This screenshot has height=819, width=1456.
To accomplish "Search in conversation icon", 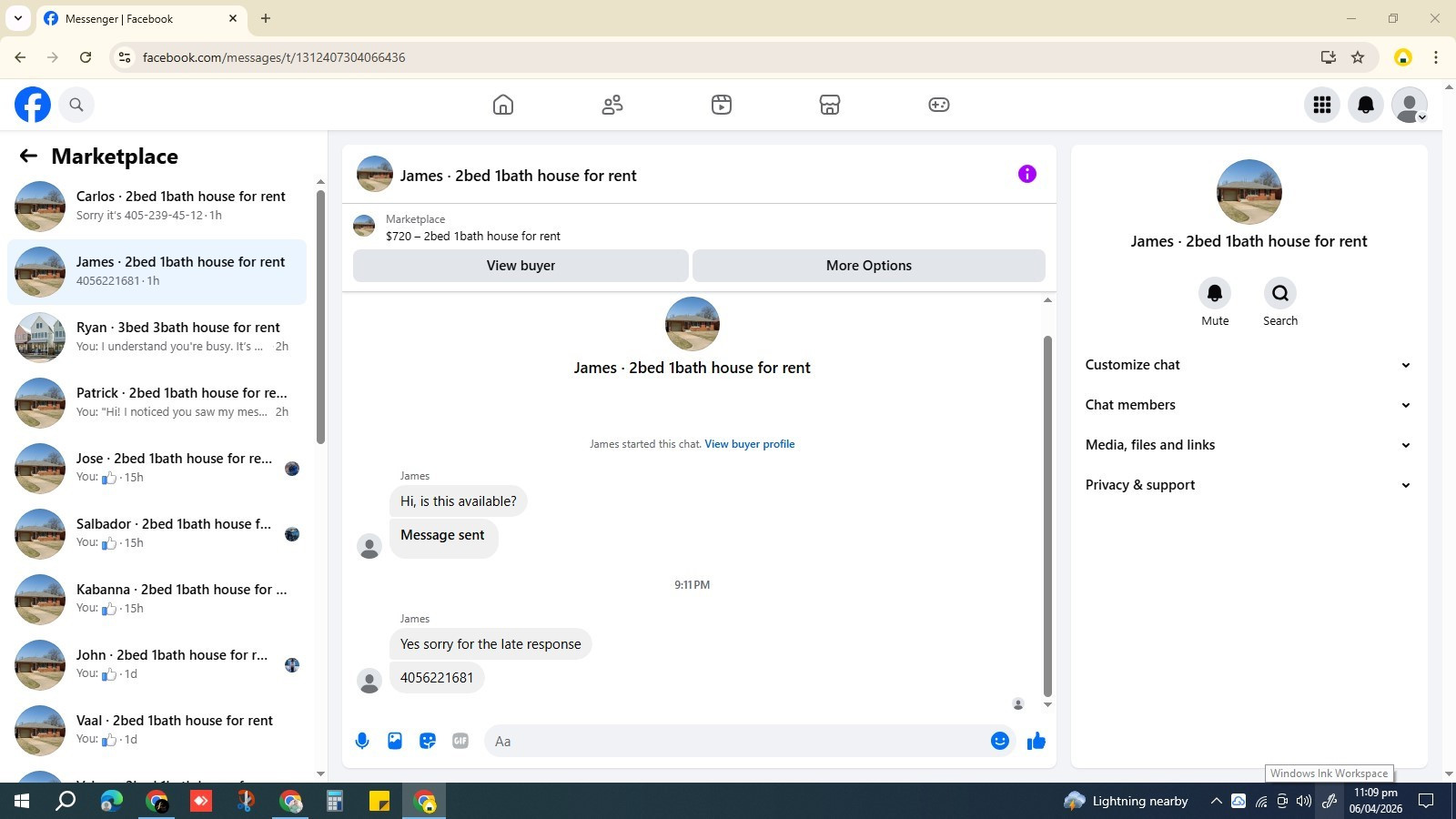I will pyautogui.click(x=1280, y=293).
